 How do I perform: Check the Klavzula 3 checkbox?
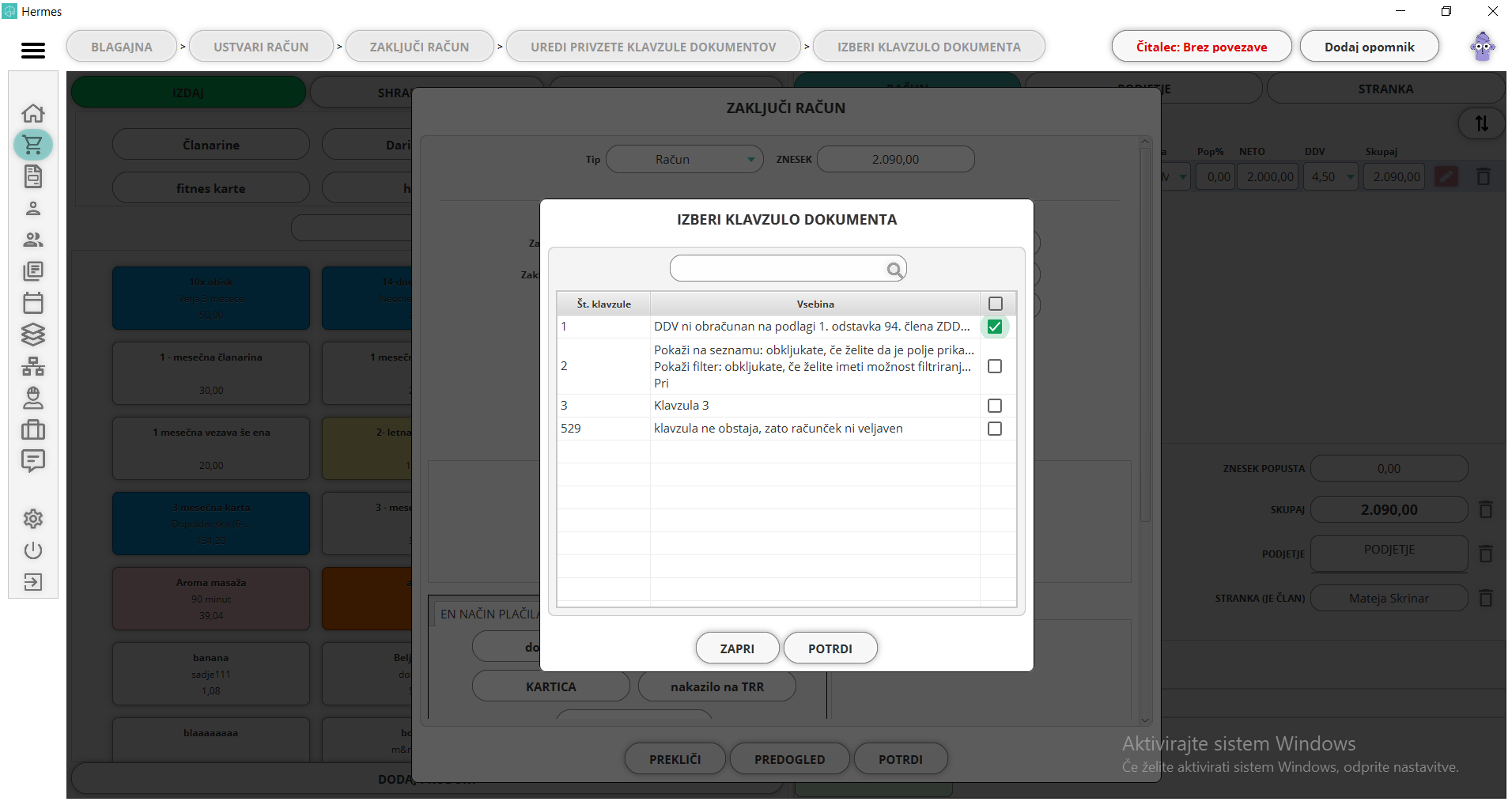tap(995, 406)
